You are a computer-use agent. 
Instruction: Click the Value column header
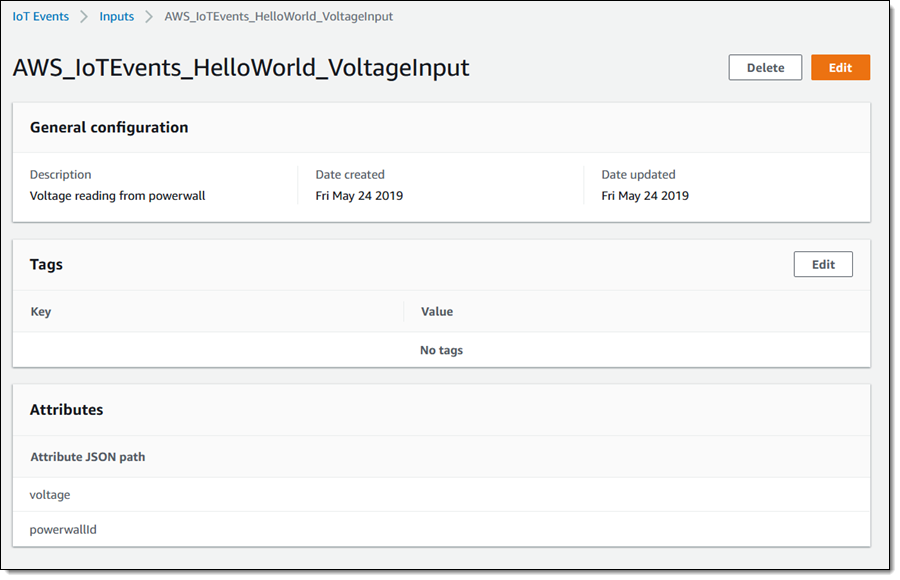click(437, 312)
